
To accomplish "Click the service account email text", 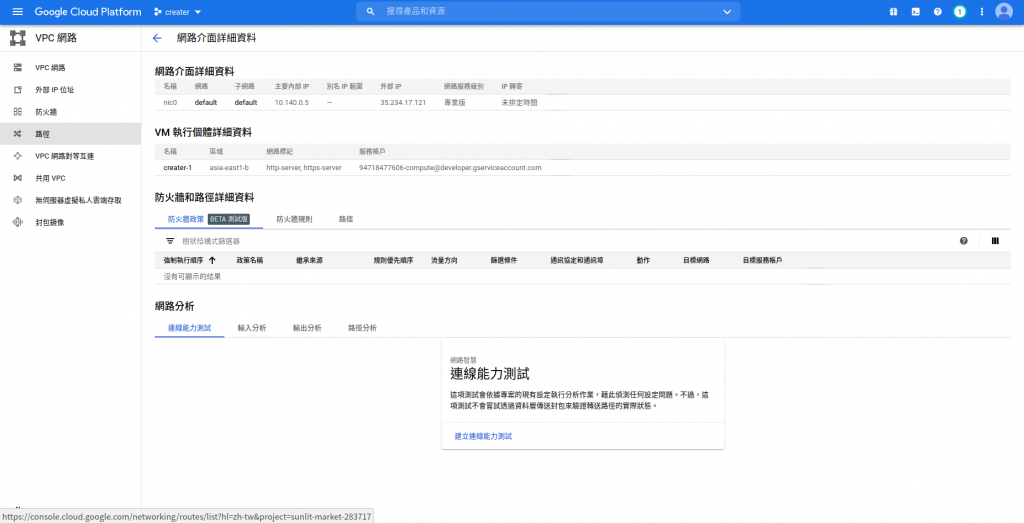I will [x=450, y=168].
